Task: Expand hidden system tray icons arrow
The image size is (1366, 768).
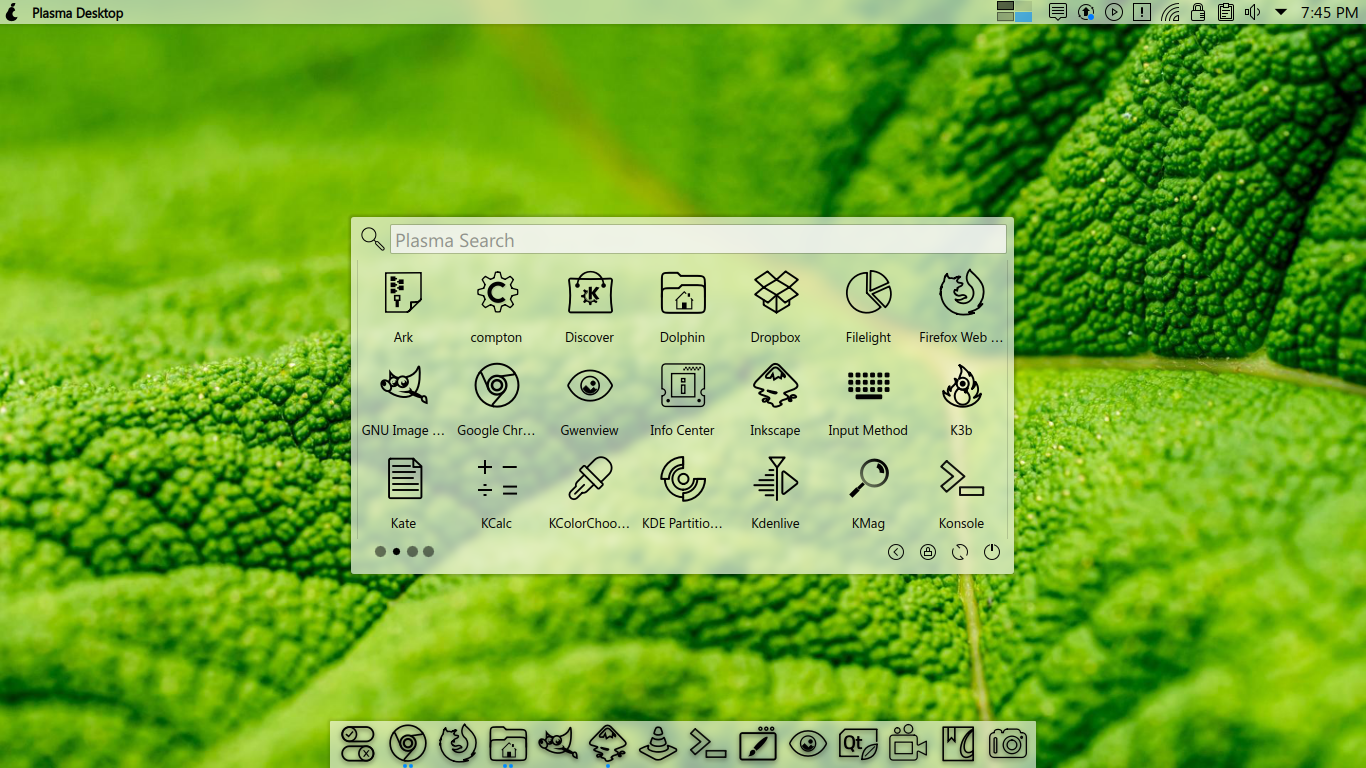Action: pos(1280,13)
